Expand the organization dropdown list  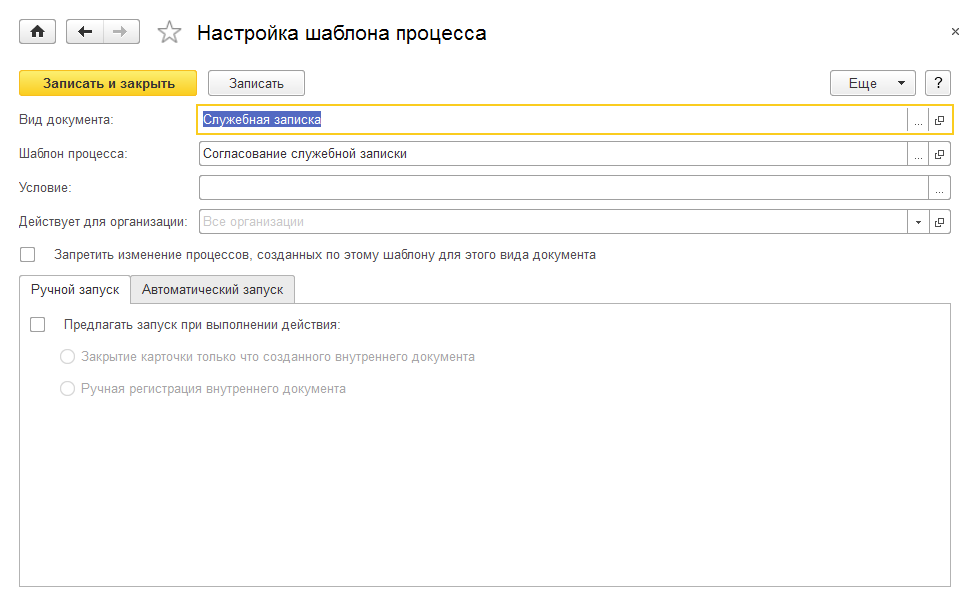tap(917, 221)
